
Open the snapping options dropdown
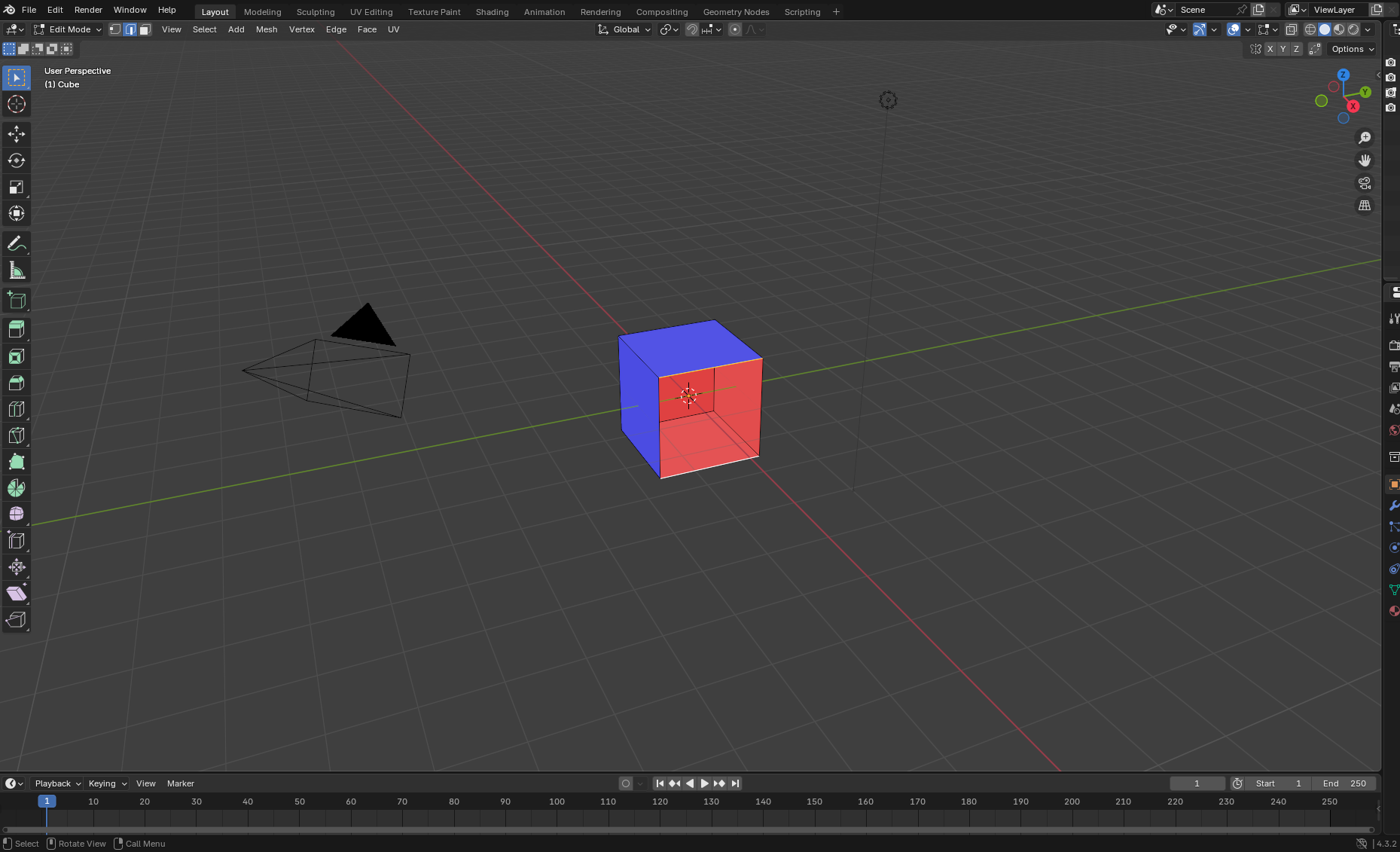pyautogui.click(x=712, y=29)
